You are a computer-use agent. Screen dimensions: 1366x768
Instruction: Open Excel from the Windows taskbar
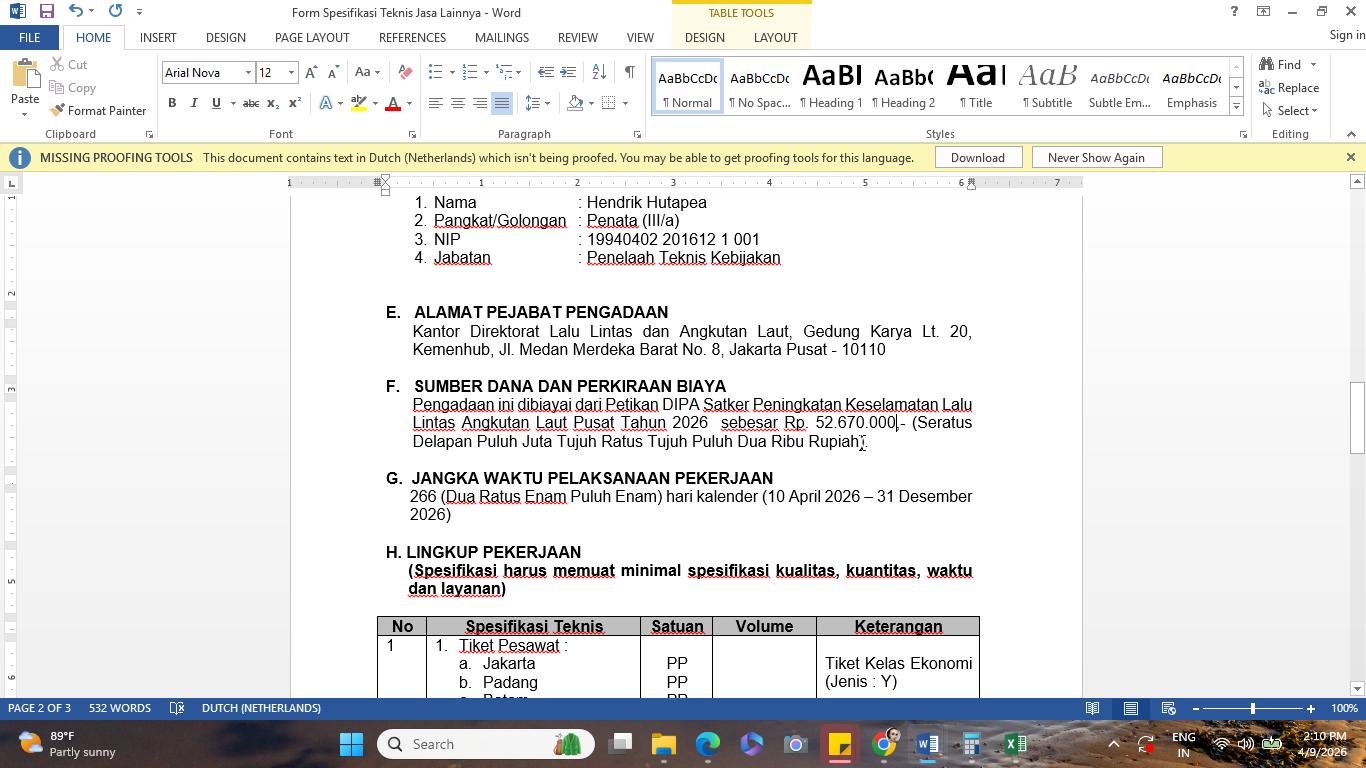tap(1015, 744)
